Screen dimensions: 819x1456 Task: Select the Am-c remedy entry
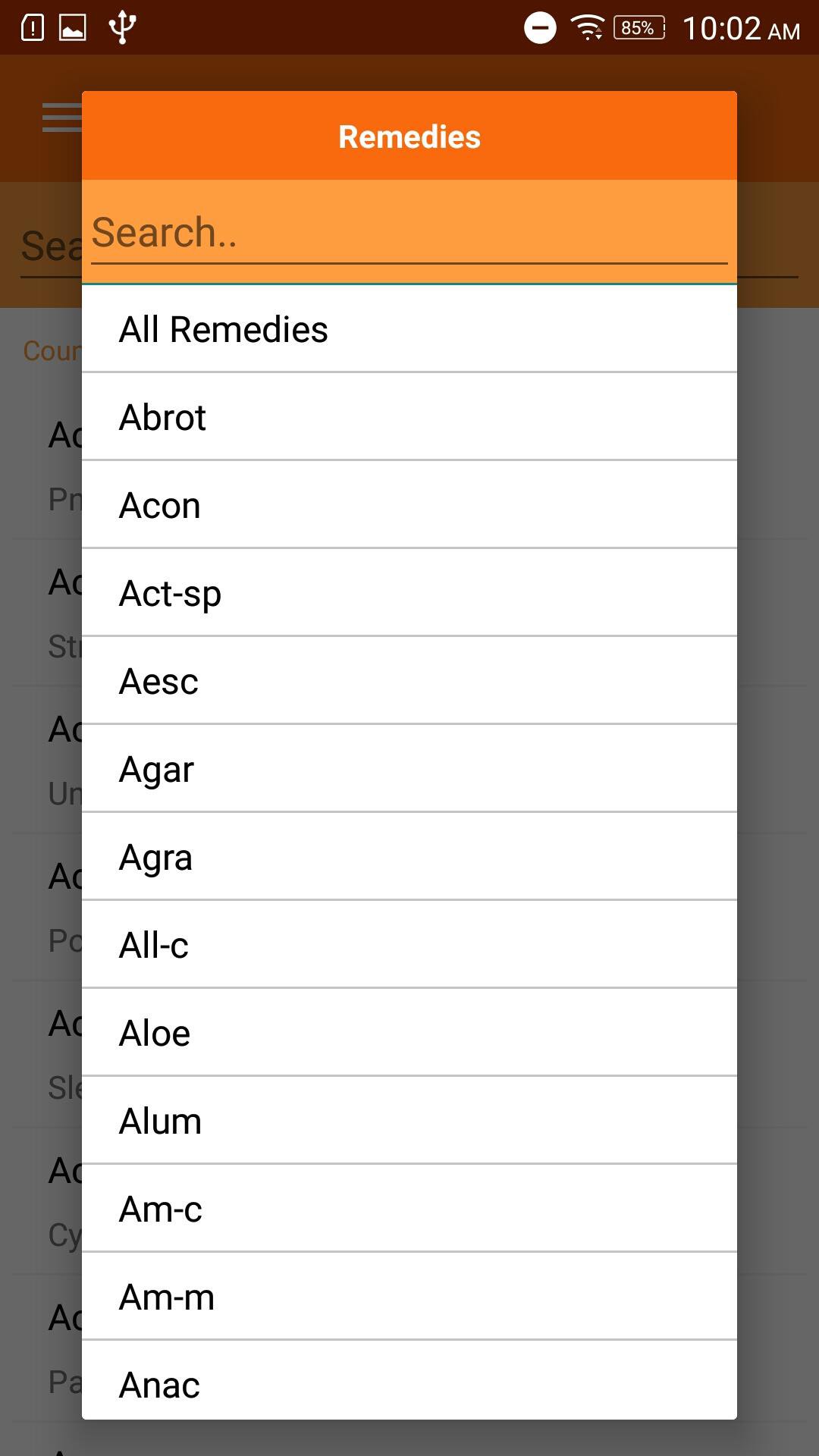(x=408, y=1210)
